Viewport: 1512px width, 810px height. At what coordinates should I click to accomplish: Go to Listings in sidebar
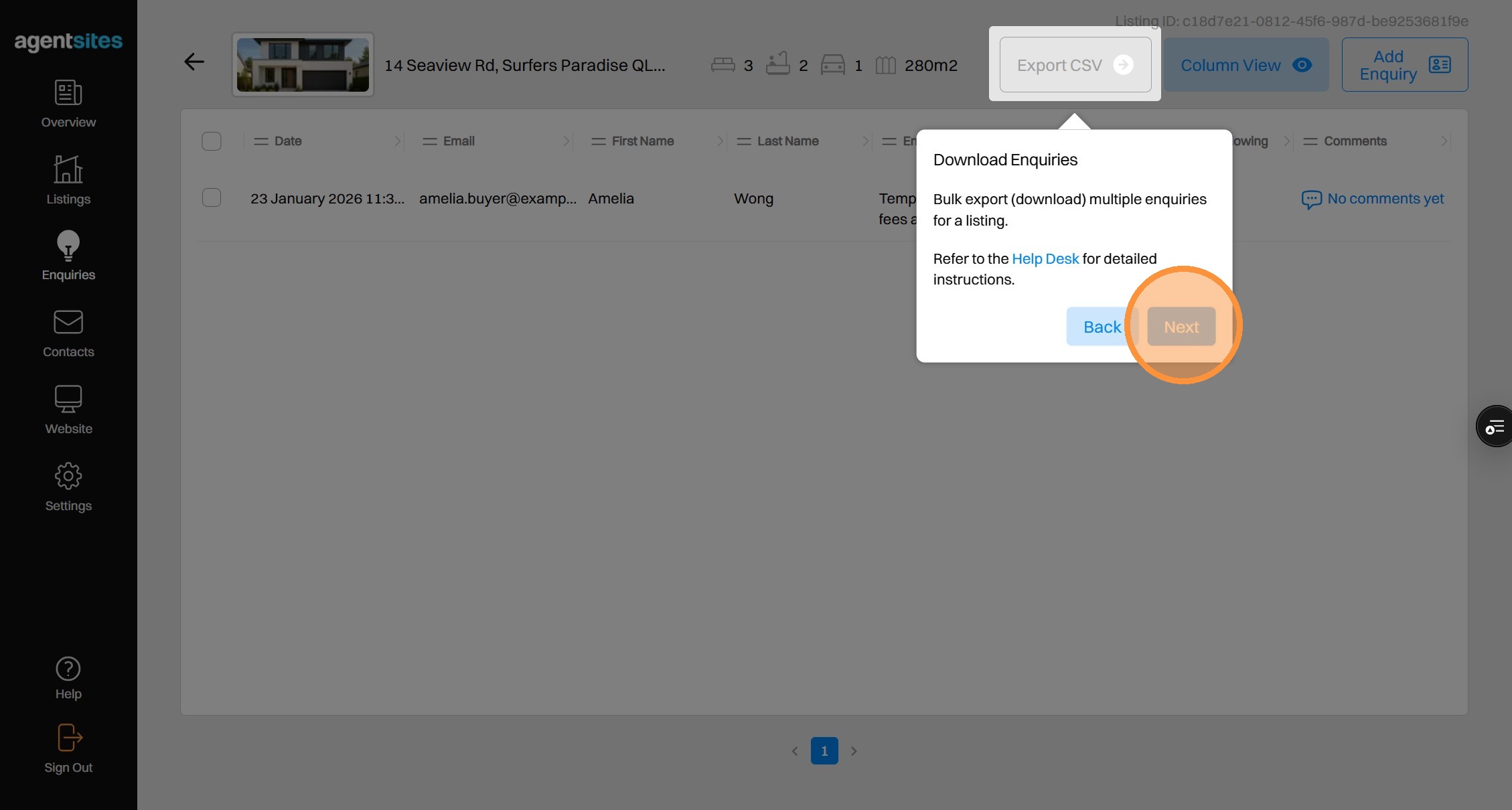(x=68, y=169)
